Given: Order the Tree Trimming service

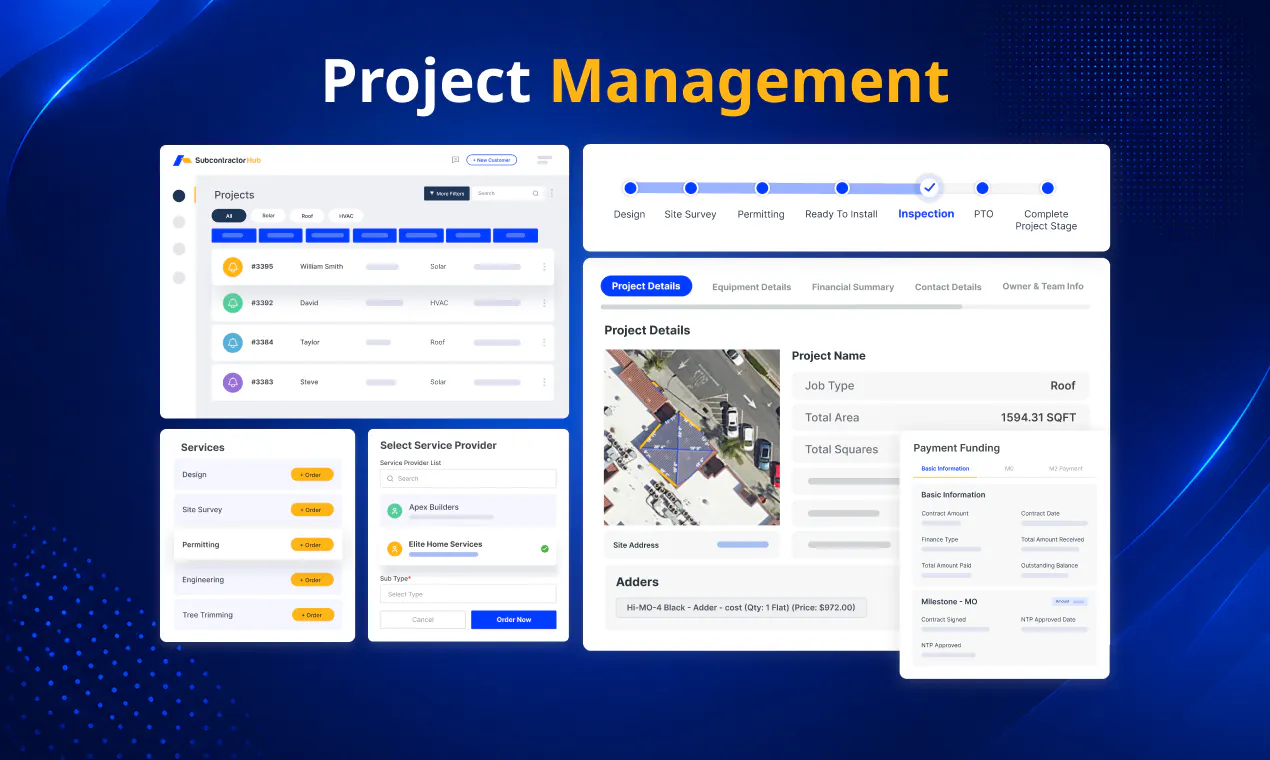Looking at the screenshot, I should coord(312,615).
